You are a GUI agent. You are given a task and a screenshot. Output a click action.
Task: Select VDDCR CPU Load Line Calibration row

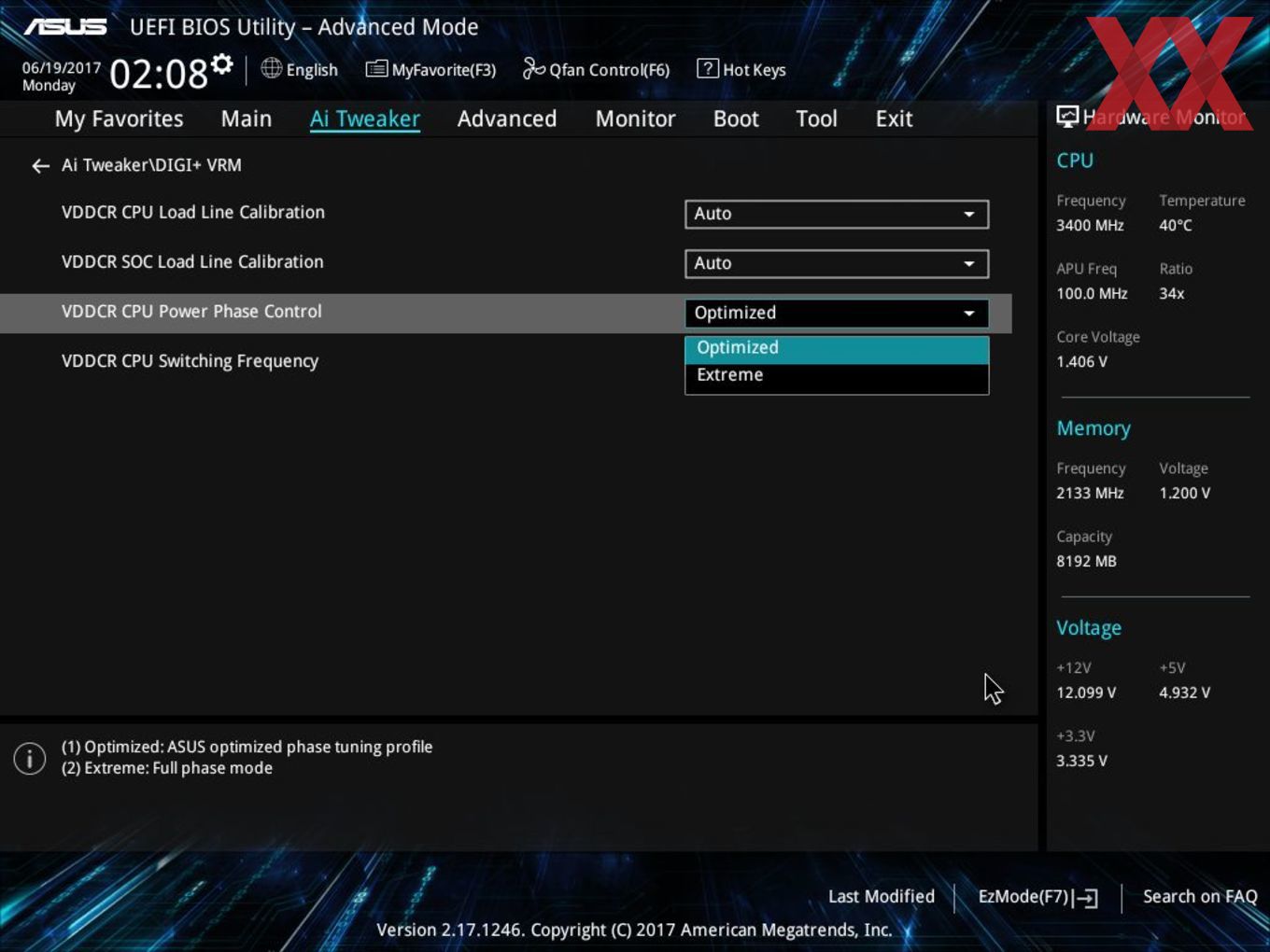click(505, 213)
